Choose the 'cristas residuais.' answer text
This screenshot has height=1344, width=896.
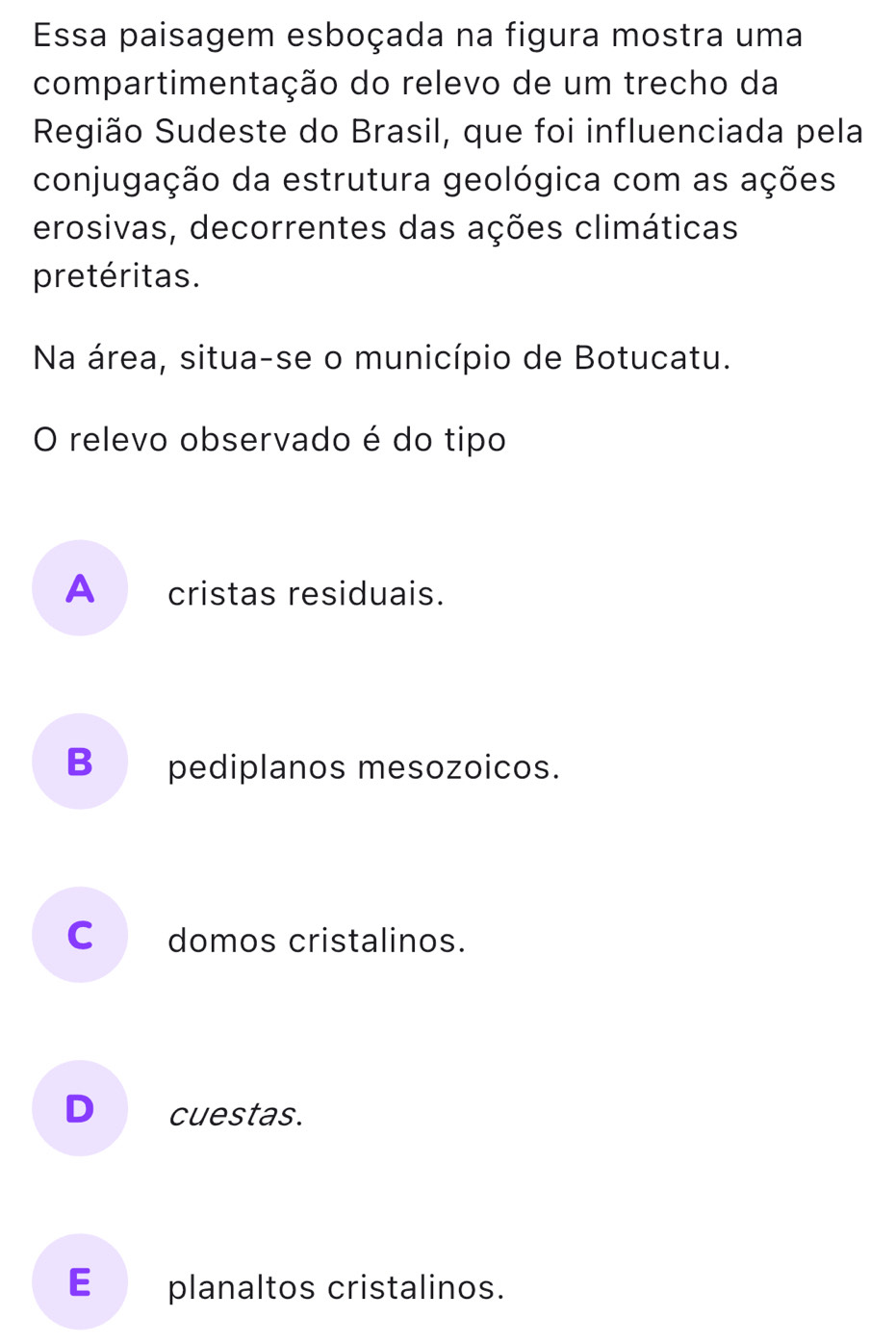pyautogui.click(x=306, y=594)
